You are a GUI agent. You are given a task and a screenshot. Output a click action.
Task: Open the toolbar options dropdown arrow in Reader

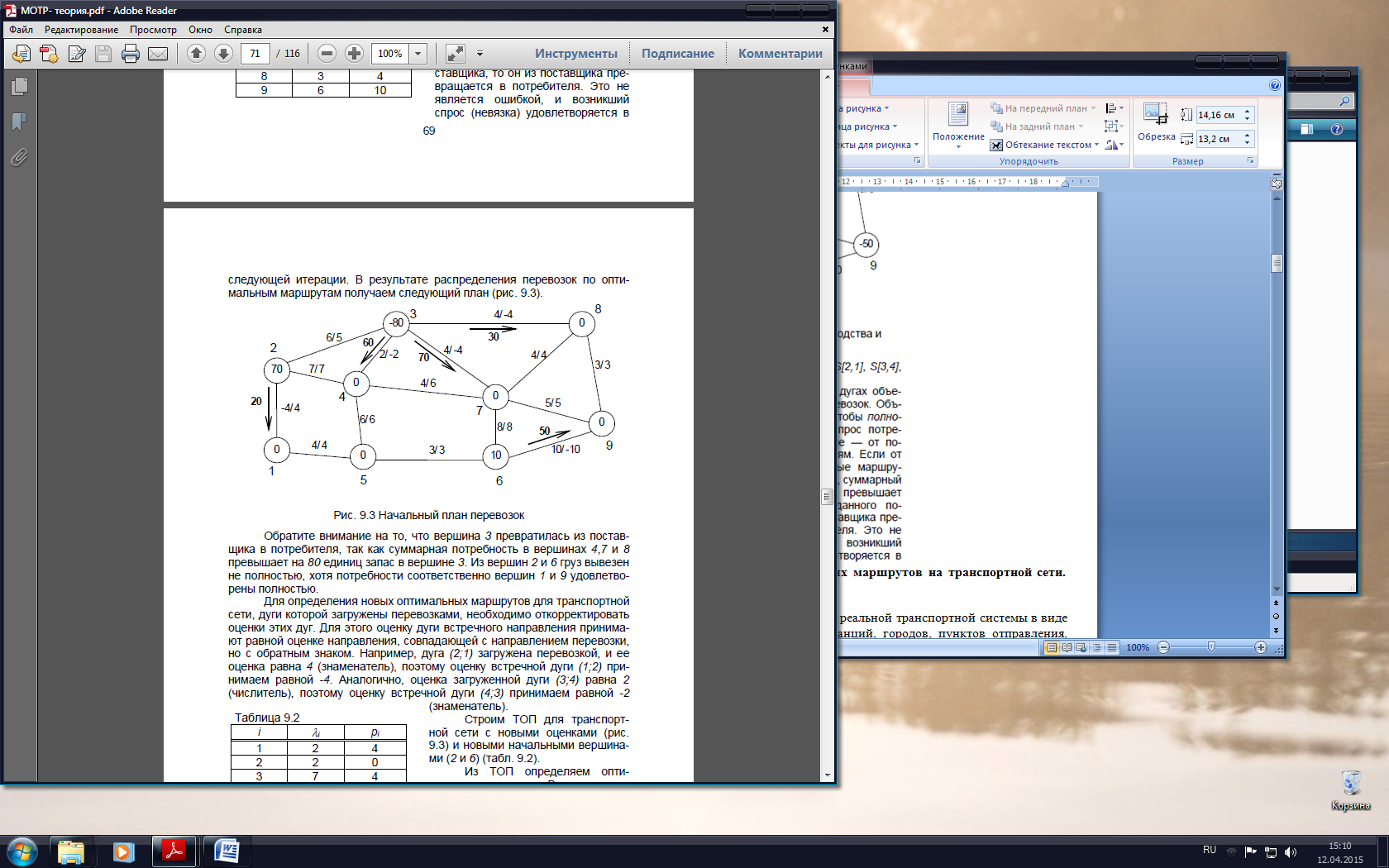click(480, 54)
